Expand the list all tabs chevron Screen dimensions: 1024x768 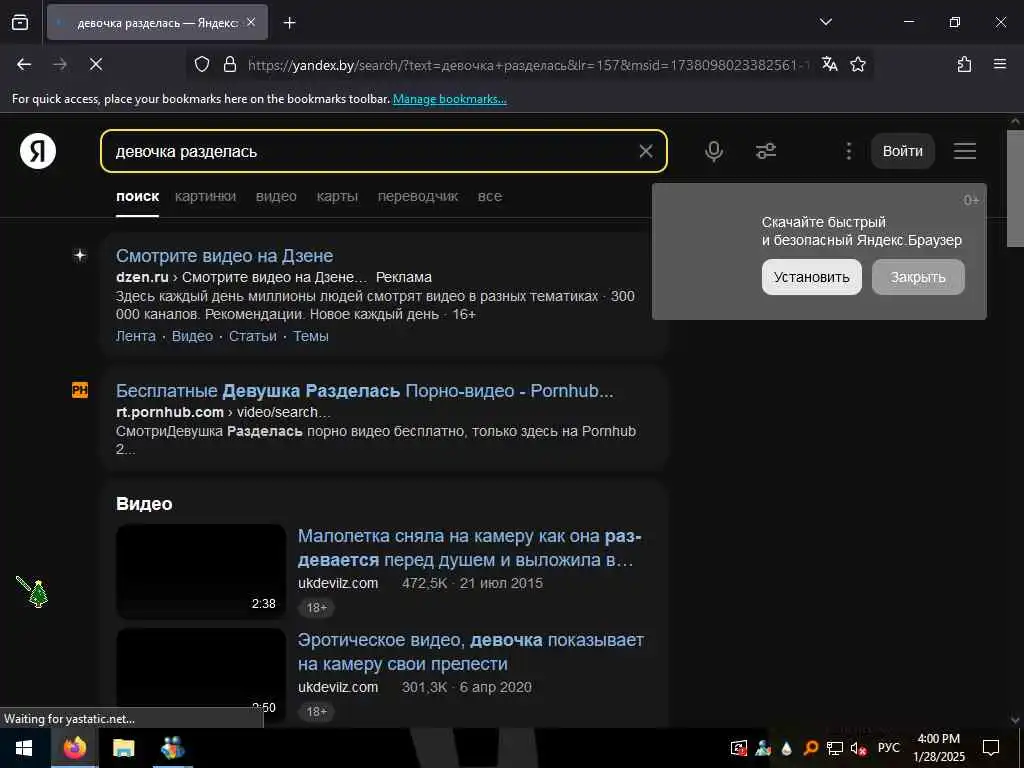tap(825, 22)
